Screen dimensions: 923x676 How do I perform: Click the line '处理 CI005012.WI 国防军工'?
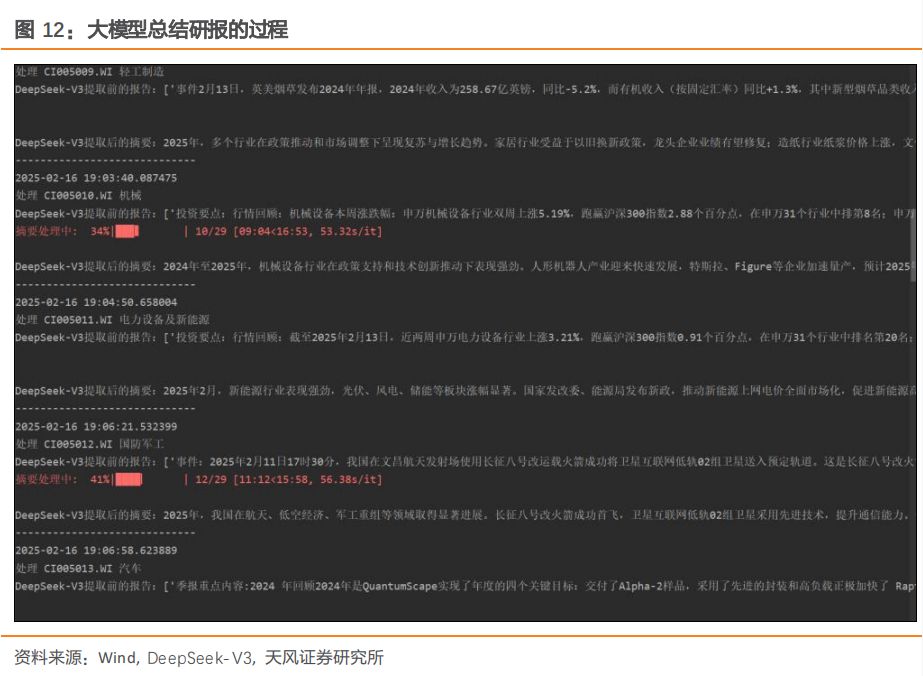(x=90, y=443)
